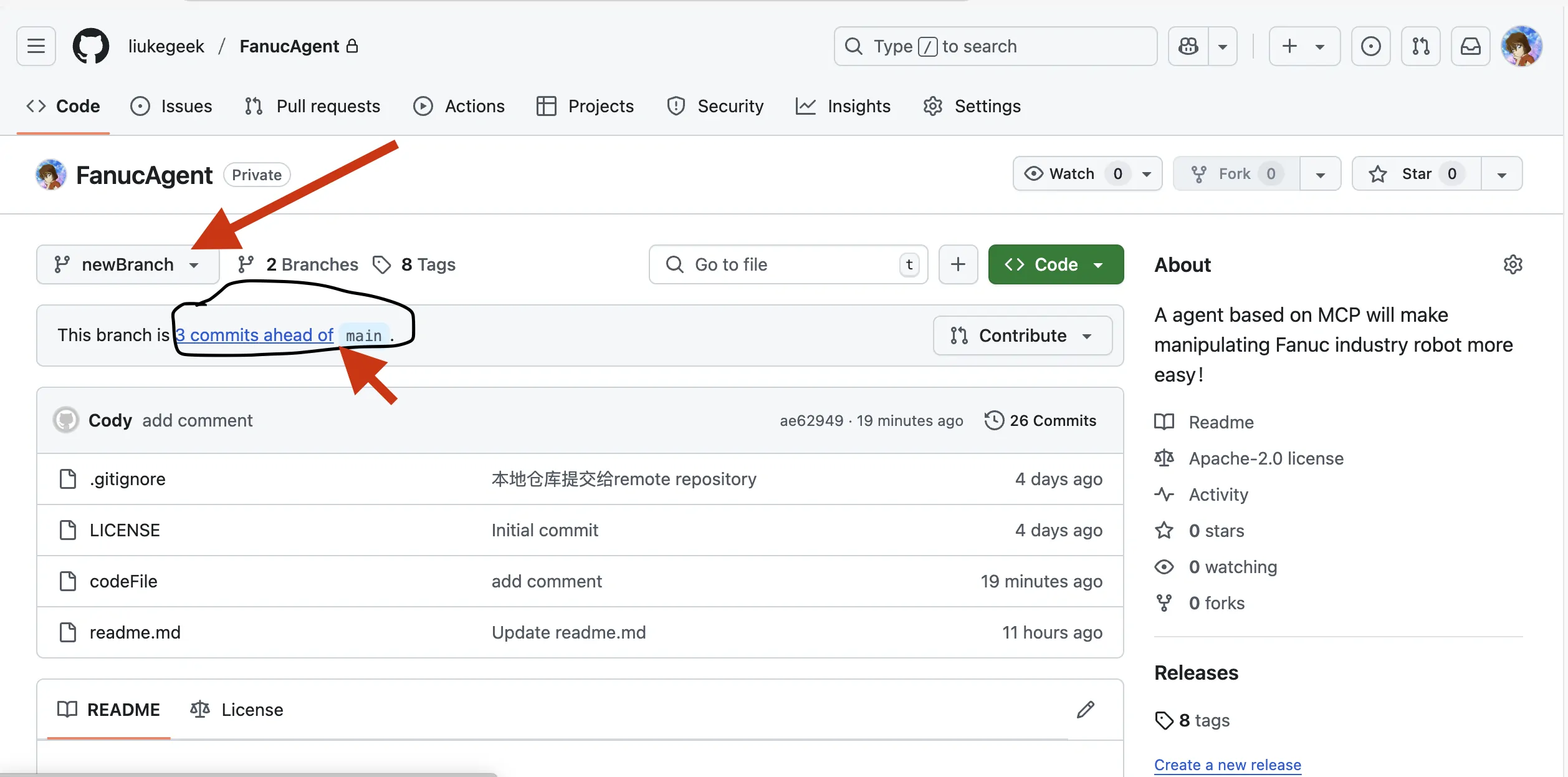Expand the Contribute dropdown
The image size is (1568, 777).
[1023, 335]
